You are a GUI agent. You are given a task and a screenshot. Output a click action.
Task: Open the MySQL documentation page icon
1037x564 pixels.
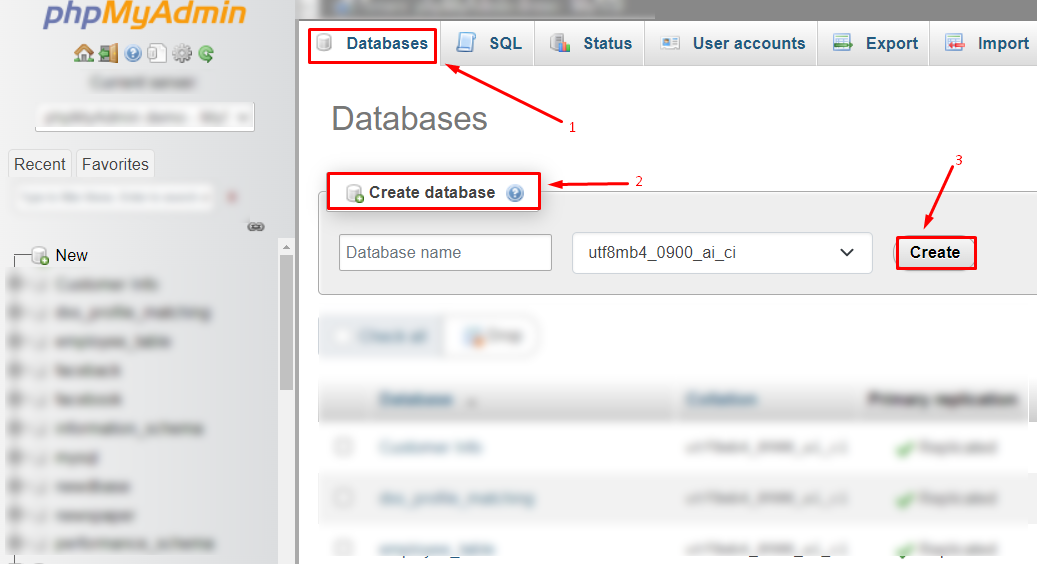pyautogui.click(x=157, y=54)
